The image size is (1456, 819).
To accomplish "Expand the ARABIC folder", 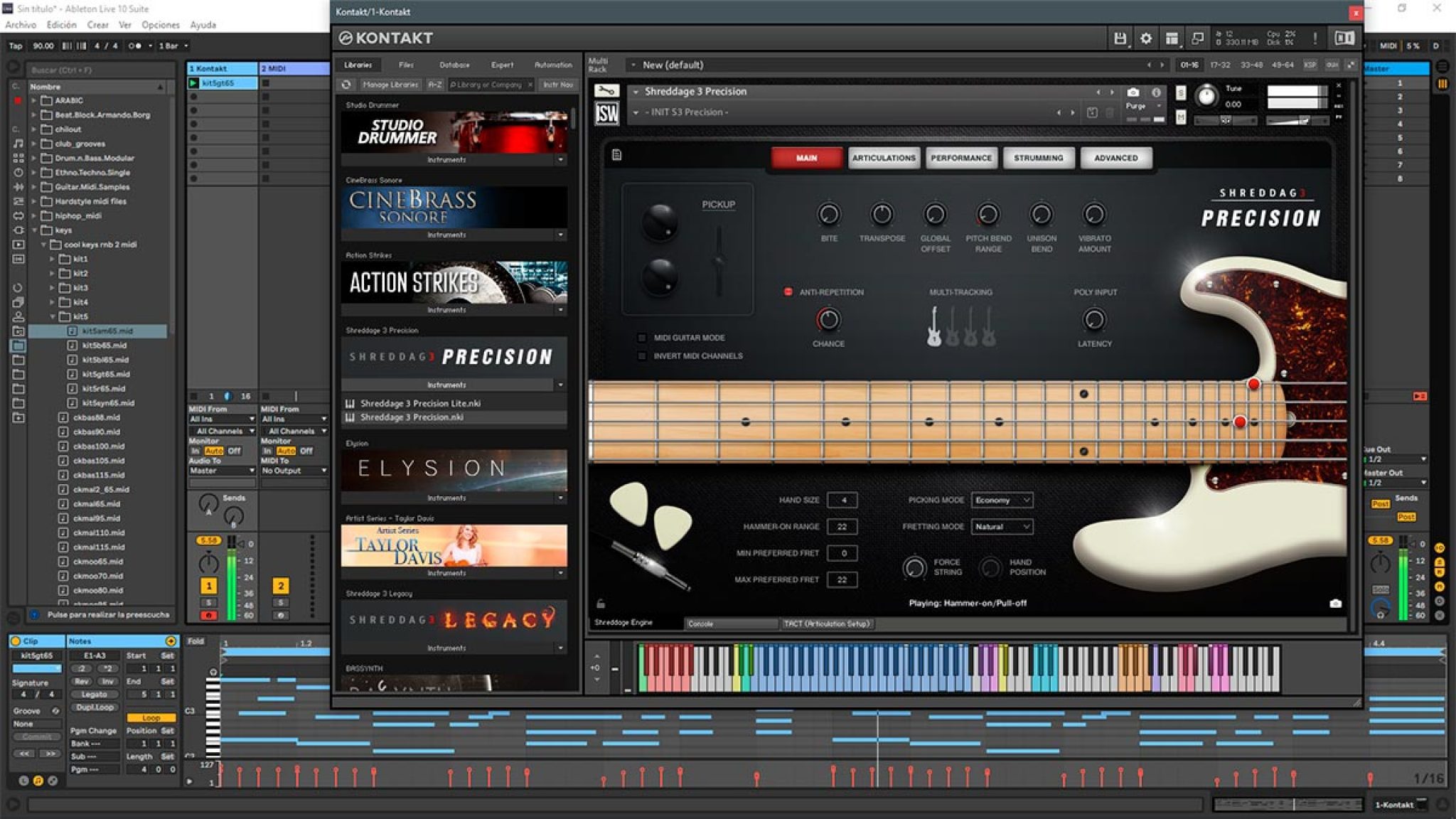I will coord(33,101).
